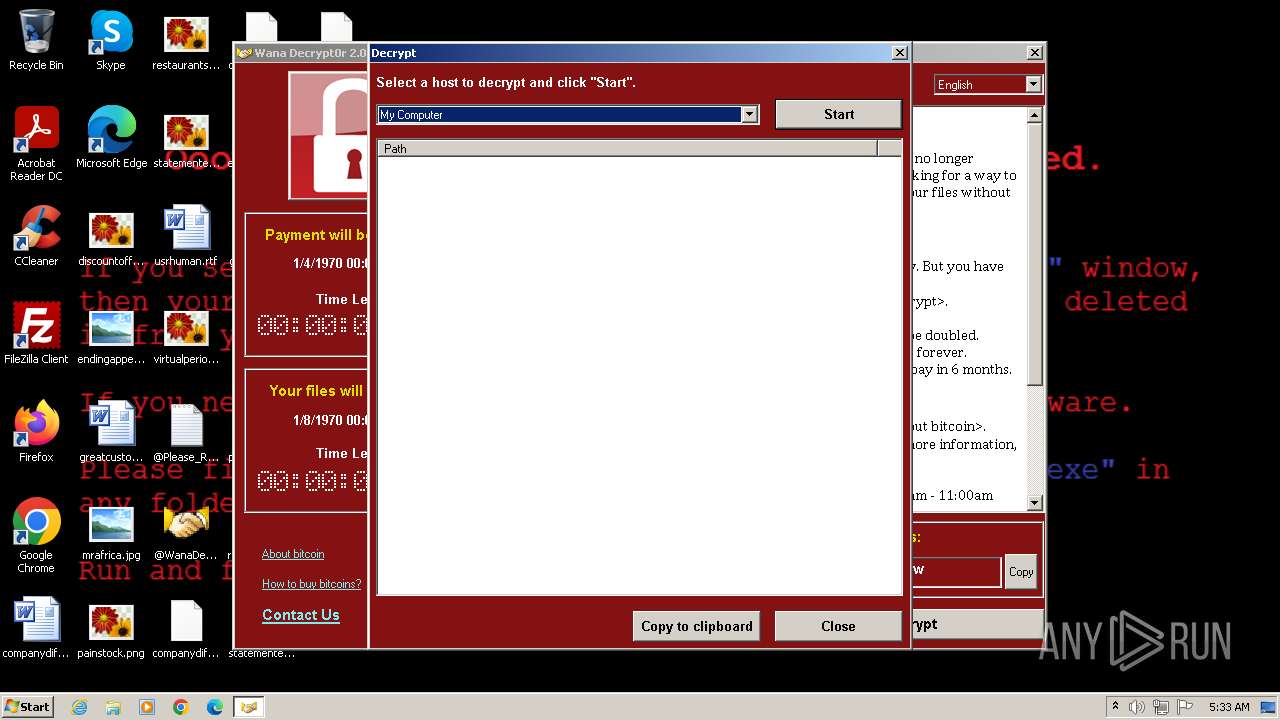Image resolution: width=1280 pixels, height=720 pixels.
Task: Open the Windows Start menu
Action: (x=28, y=706)
